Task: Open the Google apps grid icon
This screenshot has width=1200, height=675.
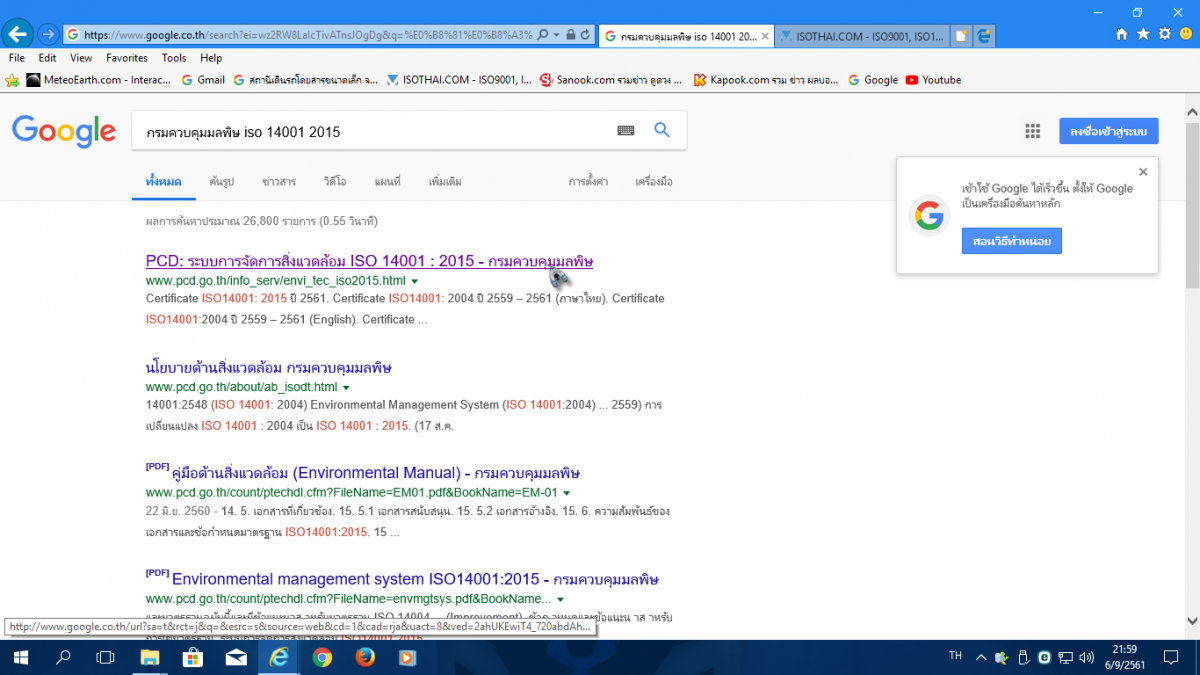Action: click(1032, 131)
